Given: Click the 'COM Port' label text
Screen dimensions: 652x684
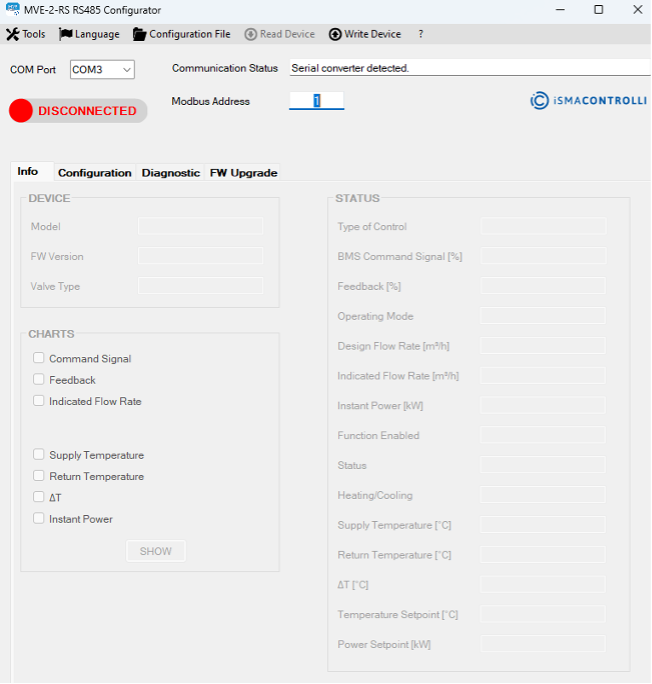Looking at the screenshot, I should point(33,70).
